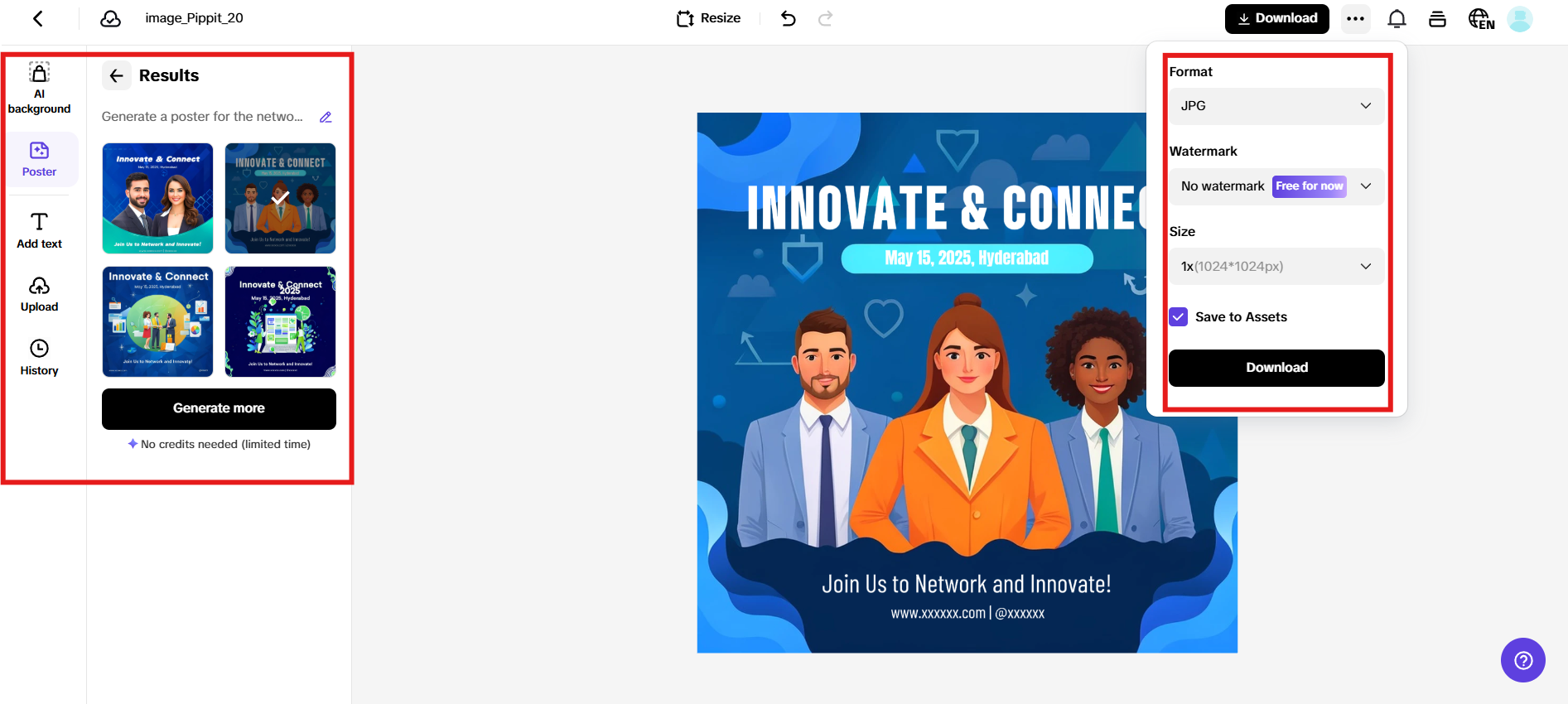Open the notifications bell
The width and height of the screenshot is (1568, 704).
(1397, 19)
